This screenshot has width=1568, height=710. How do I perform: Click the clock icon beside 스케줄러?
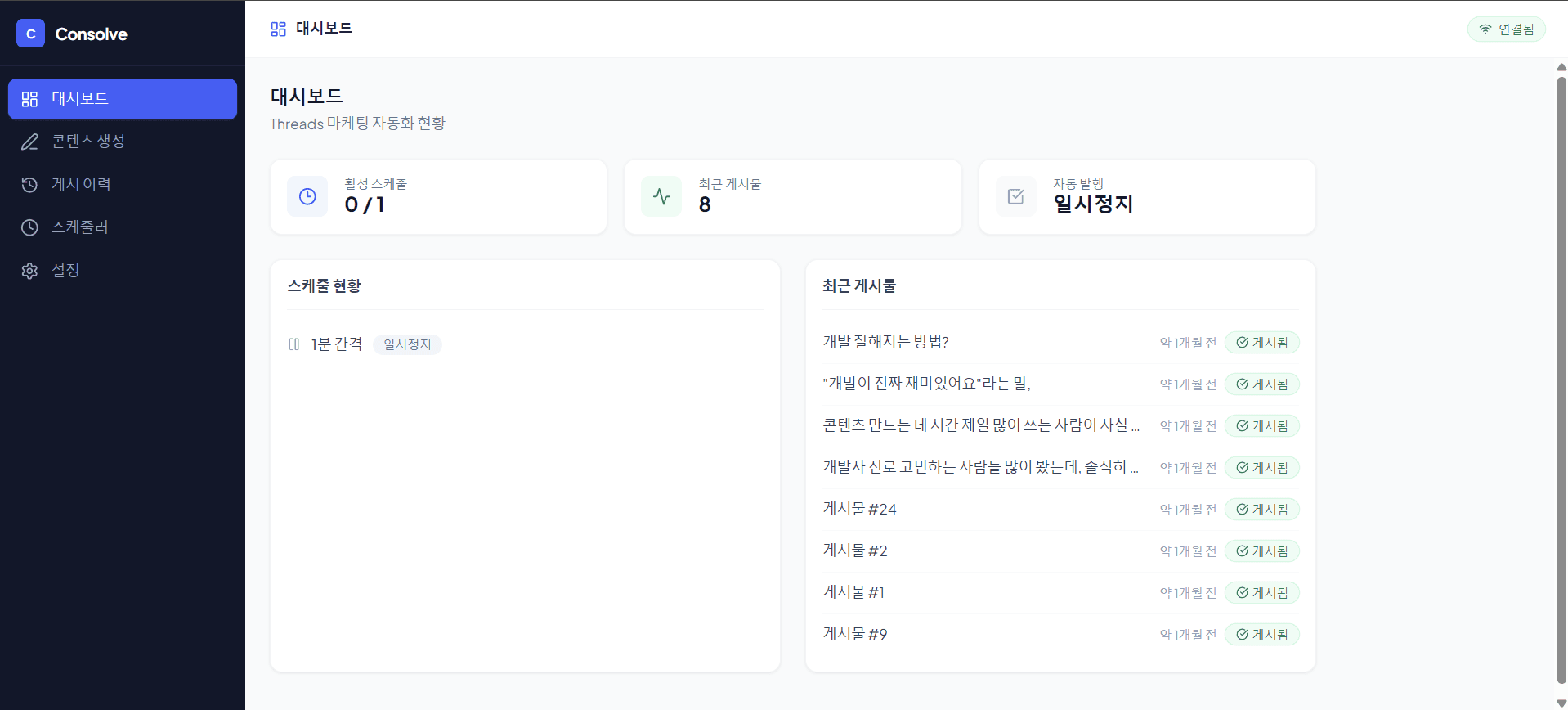click(29, 227)
